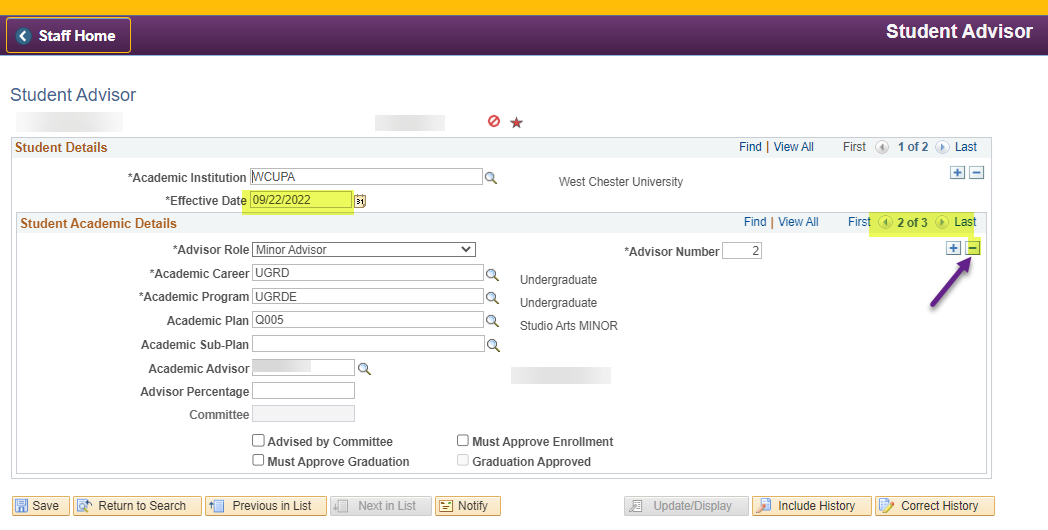This screenshot has height=530, width=1048.
Task: Open the Effective Date calendar picker
Action: click(360, 201)
